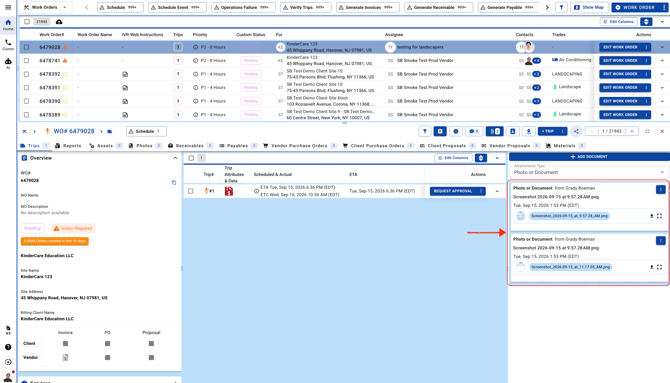Open IVR instructions icon for order 6478392

(125, 74)
